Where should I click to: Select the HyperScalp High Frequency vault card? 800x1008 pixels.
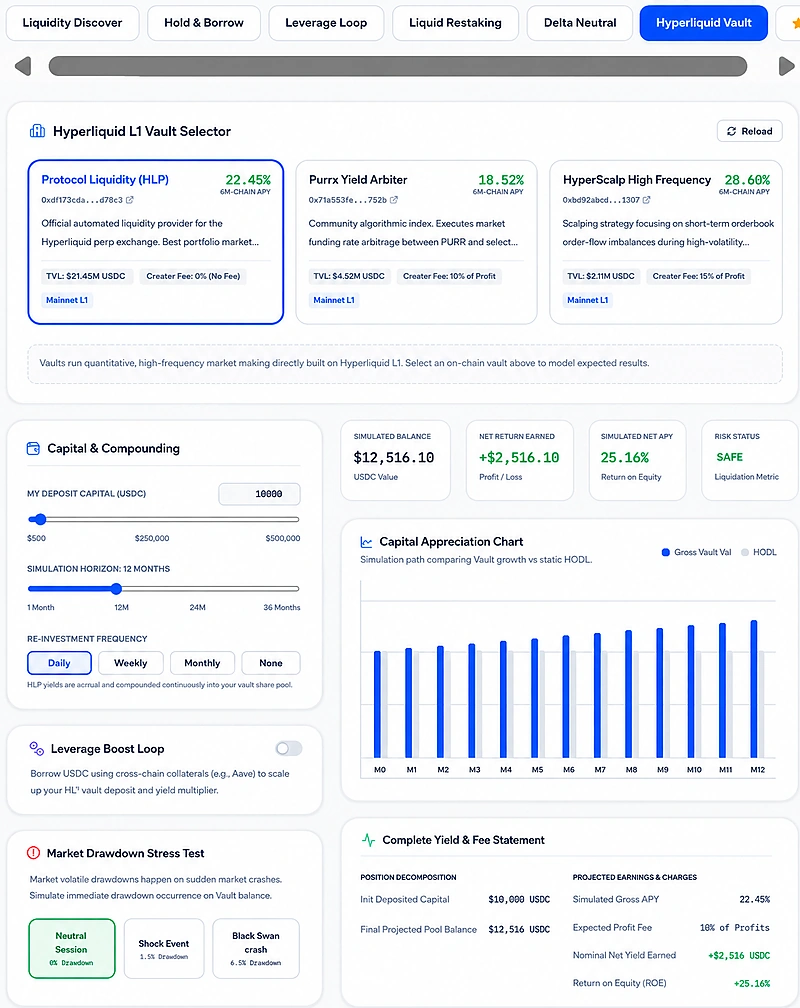(x=666, y=242)
